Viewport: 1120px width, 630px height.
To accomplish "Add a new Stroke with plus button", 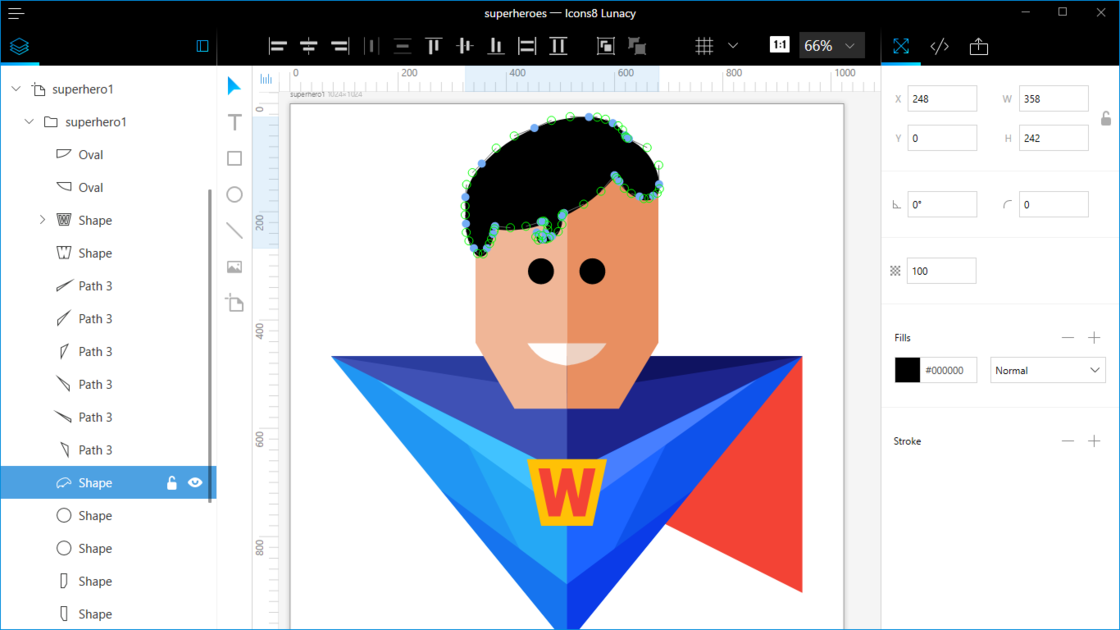I will coord(1094,440).
